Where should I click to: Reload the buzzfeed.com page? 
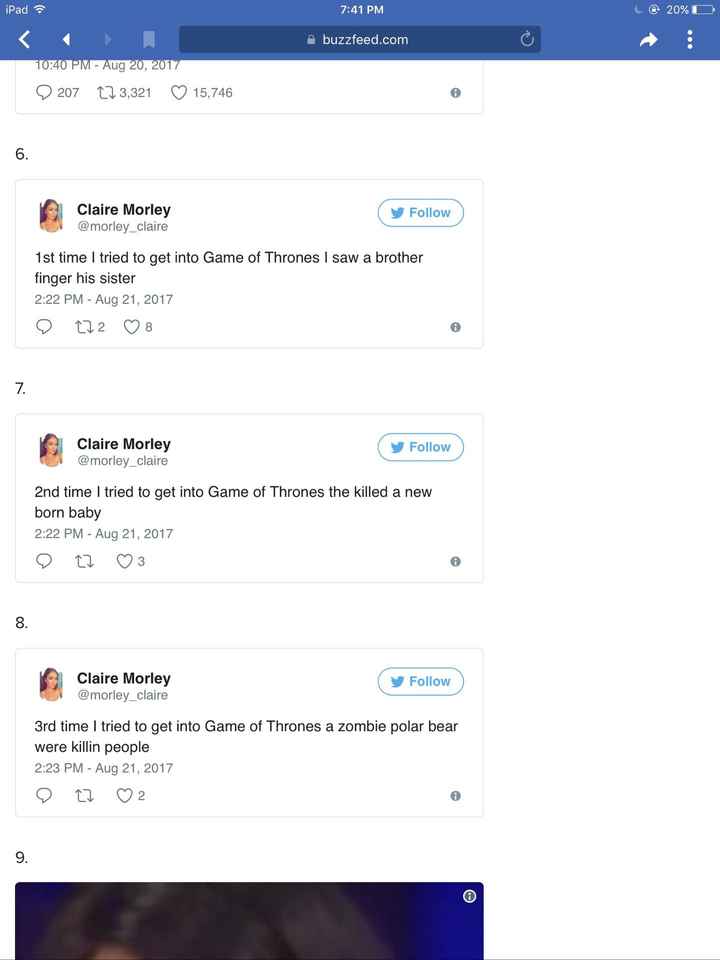pyautogui.click(x=527, y=40)
